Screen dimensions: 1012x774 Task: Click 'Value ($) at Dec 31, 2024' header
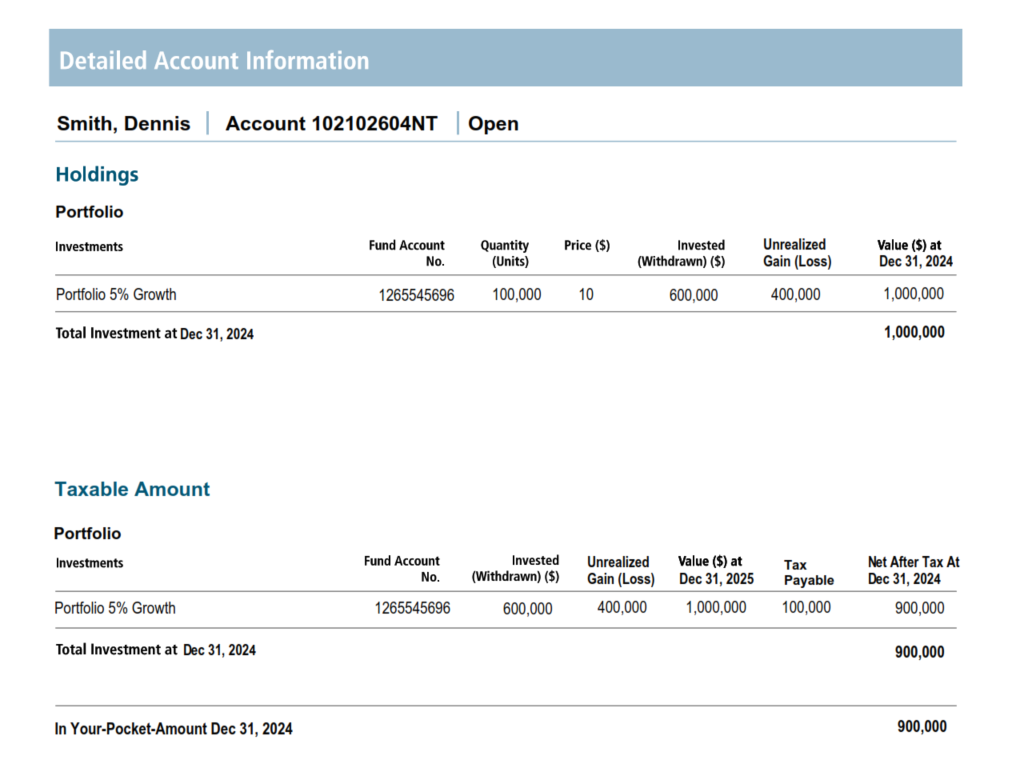coord(915,253)
